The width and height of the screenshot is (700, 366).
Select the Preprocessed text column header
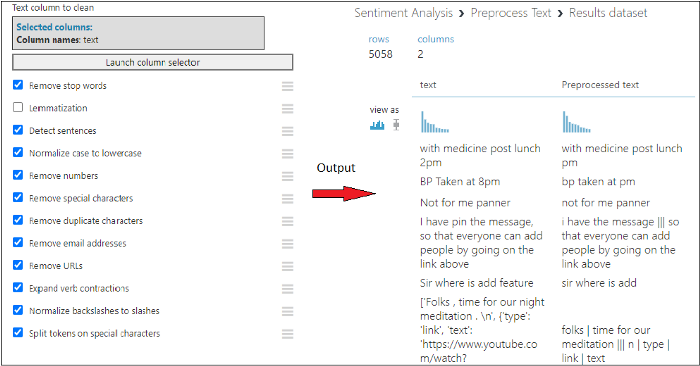[600, 85]
